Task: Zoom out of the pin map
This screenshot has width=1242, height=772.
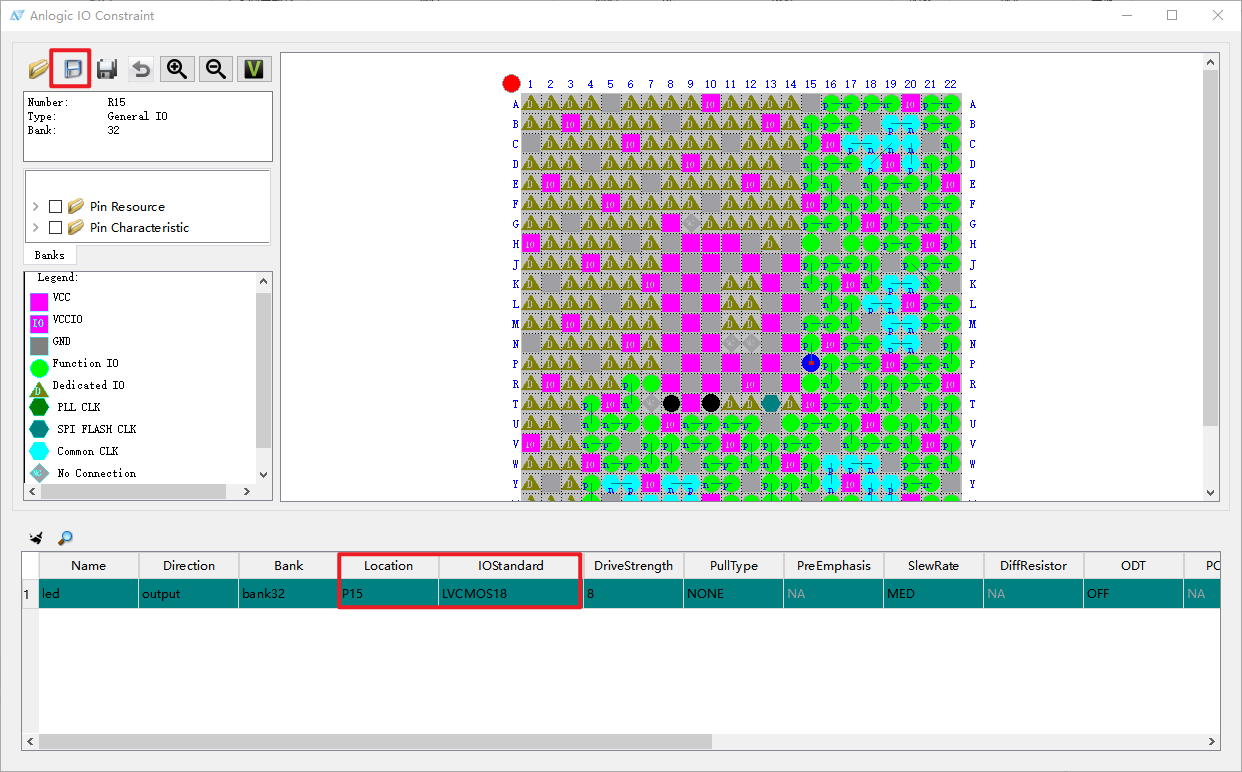Action: (x=215, y=68)
